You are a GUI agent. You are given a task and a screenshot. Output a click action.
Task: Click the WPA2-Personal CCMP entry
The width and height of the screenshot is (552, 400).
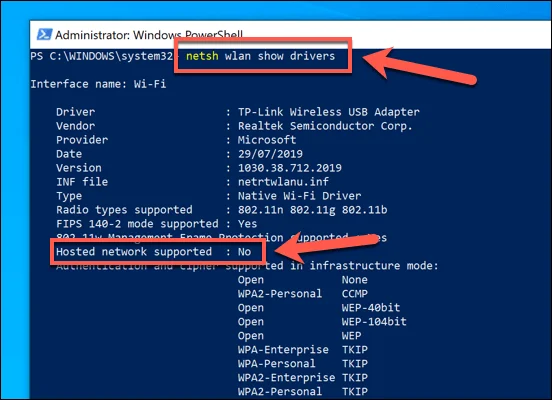pos(303,294)
